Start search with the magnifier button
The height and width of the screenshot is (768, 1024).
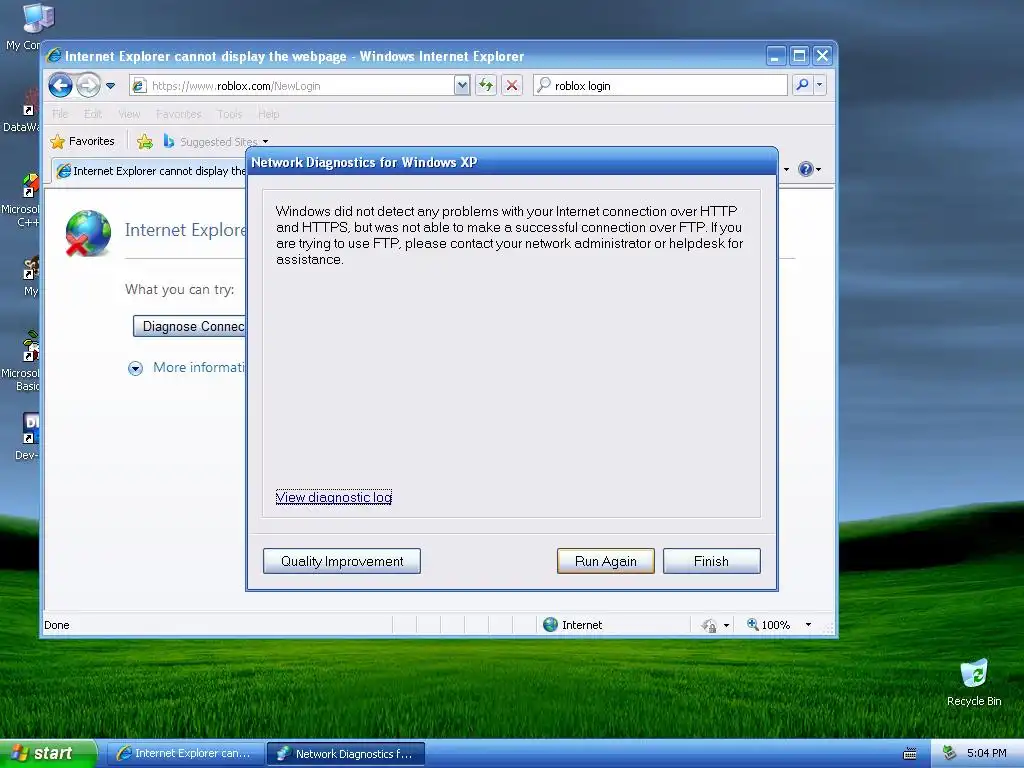click(x=802, y=86)
